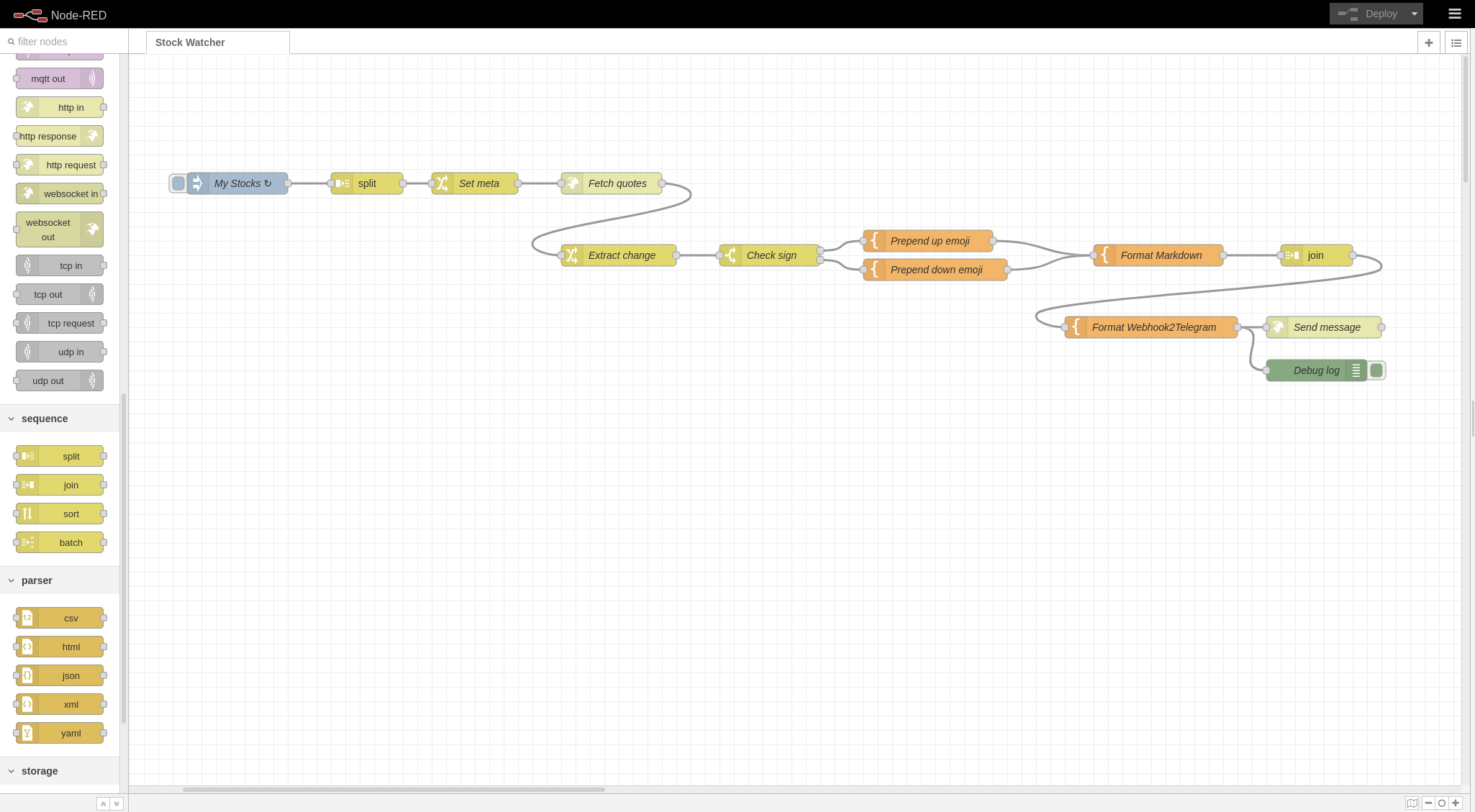Zoom out the flow canvas
The width and height of the screenshot is (1475, 812).
coord(1428,803)
